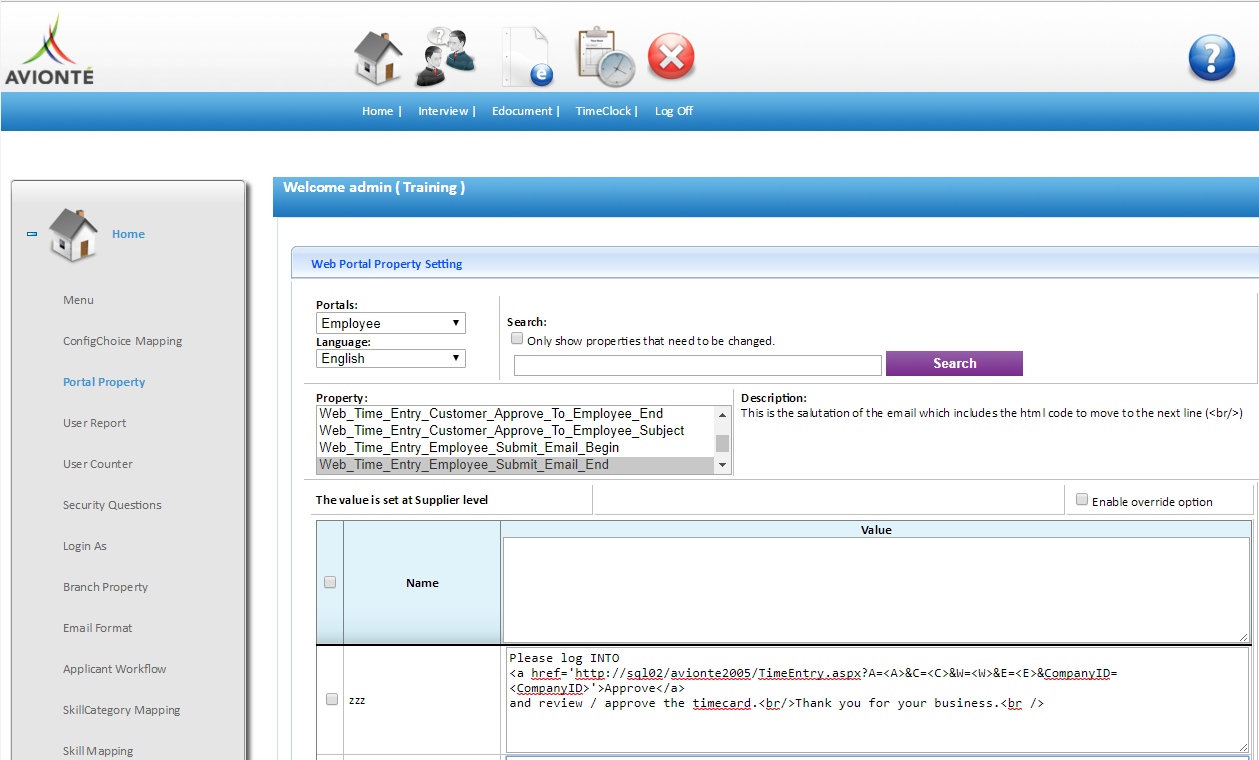1259x760 pixels.
Task: Open the Interview people icon
Action: tap(446, 57)
